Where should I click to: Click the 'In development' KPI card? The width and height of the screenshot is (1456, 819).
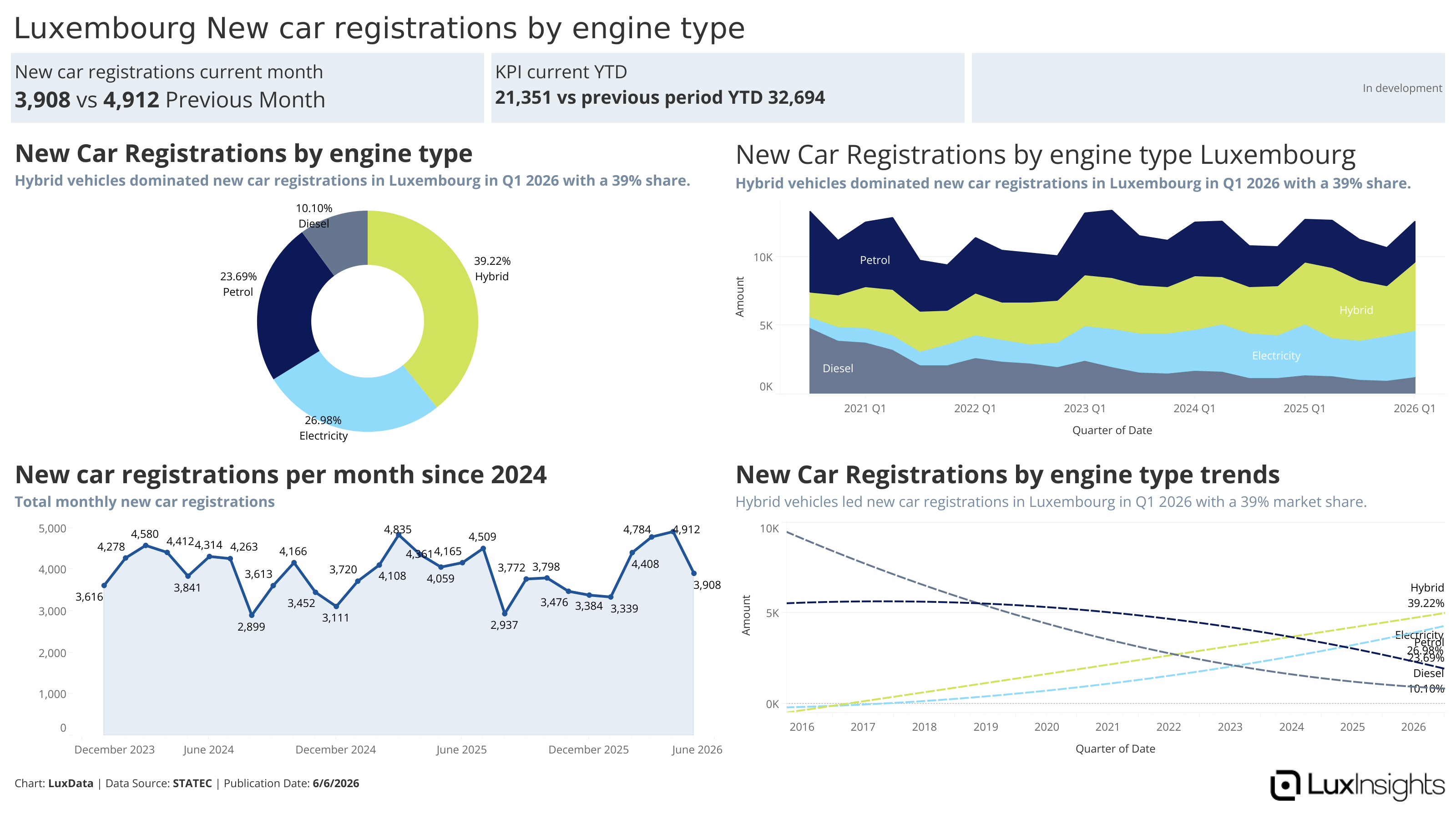coord(1208,88)
